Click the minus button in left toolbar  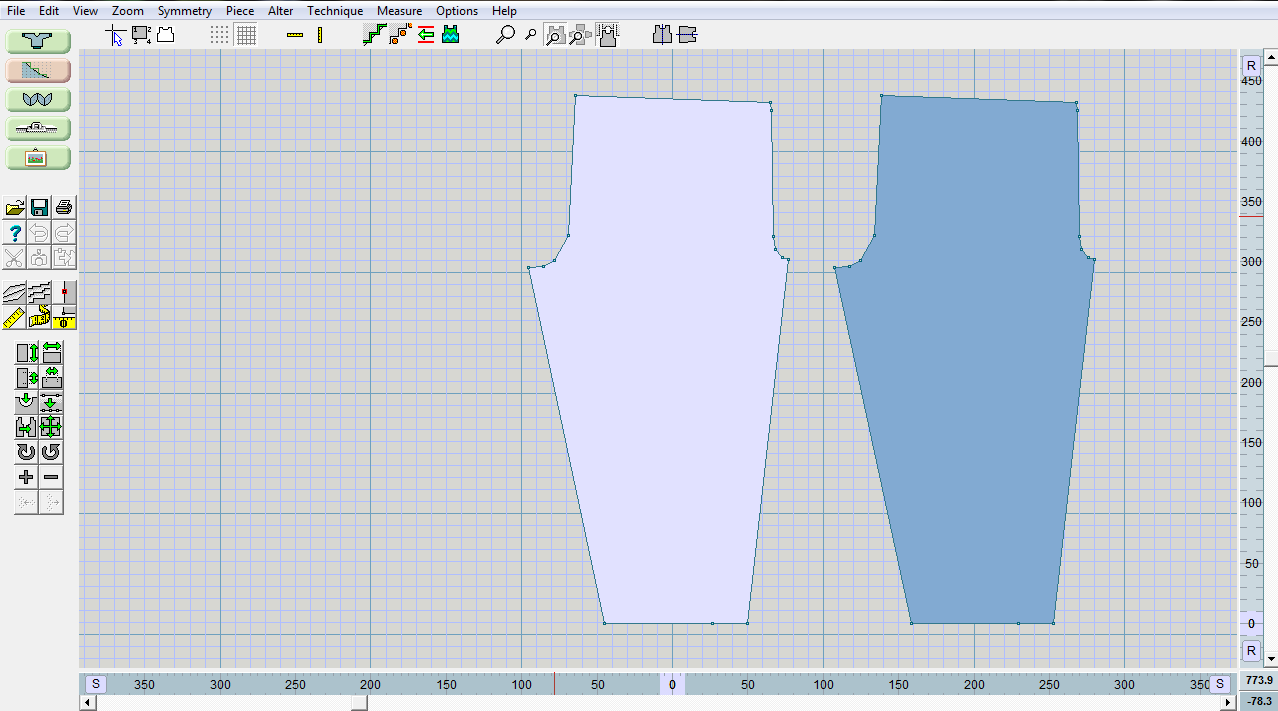tap(52, 477)
